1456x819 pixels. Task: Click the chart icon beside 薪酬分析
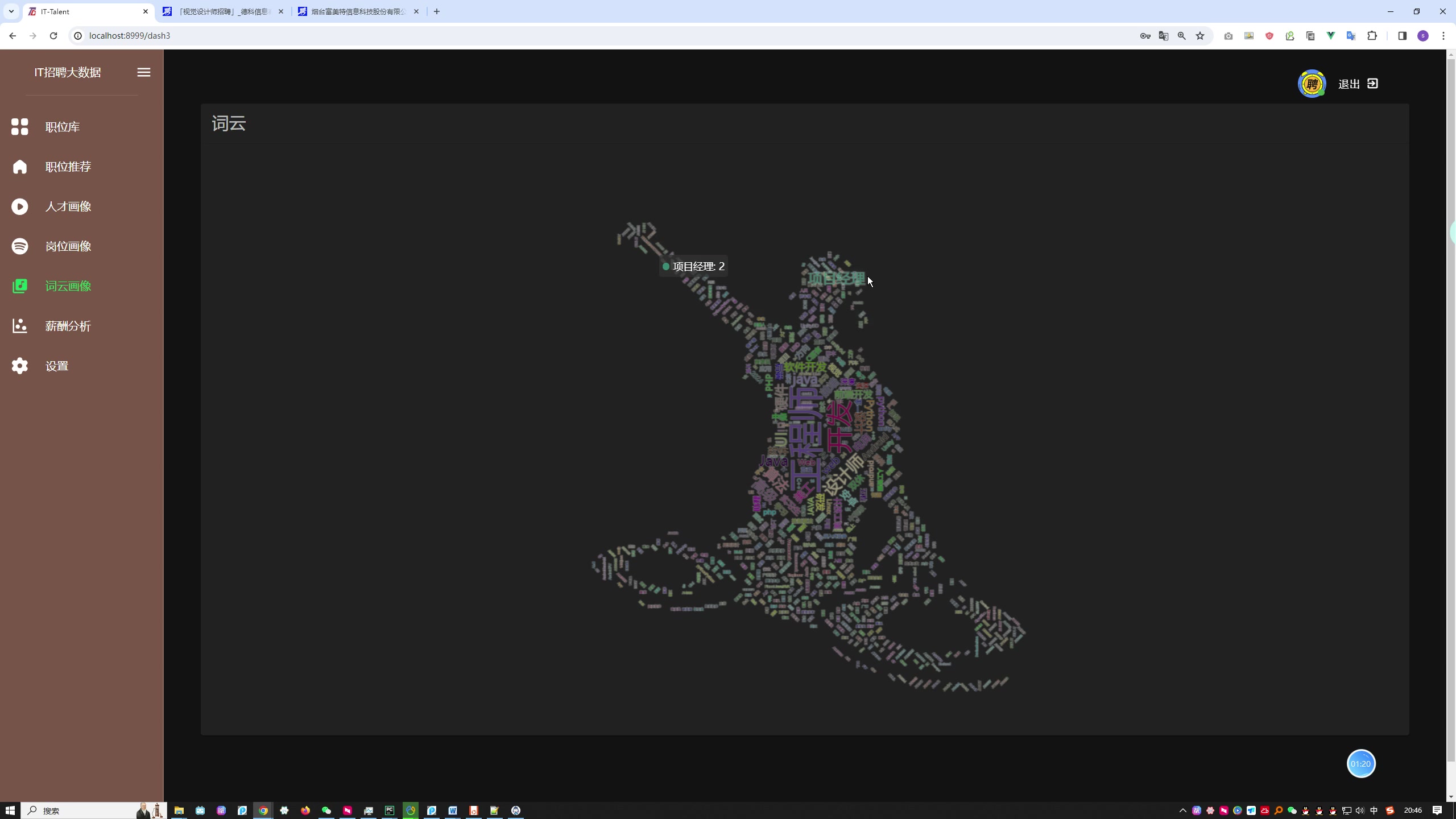tap(20, 326)
